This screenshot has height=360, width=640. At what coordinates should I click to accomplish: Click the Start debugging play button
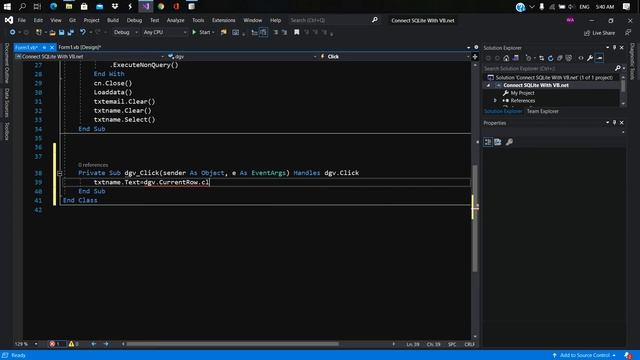point(194,32)
